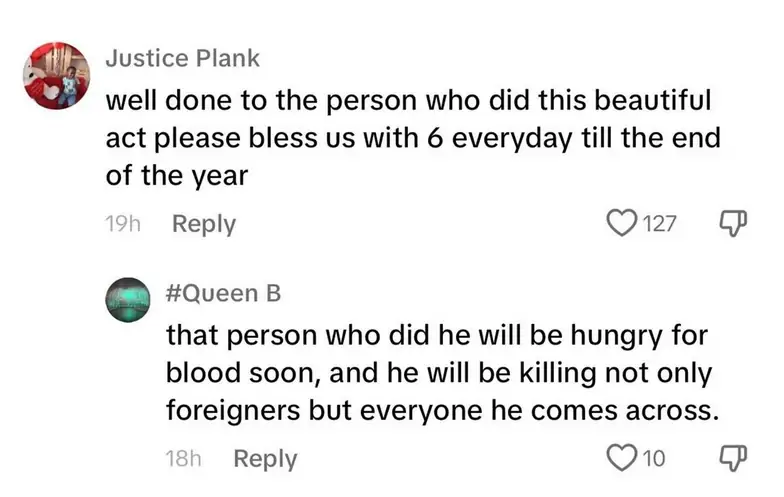Dislike Justice Plank's comment
This screenshot has width=784, height=497.
point(732,223)
